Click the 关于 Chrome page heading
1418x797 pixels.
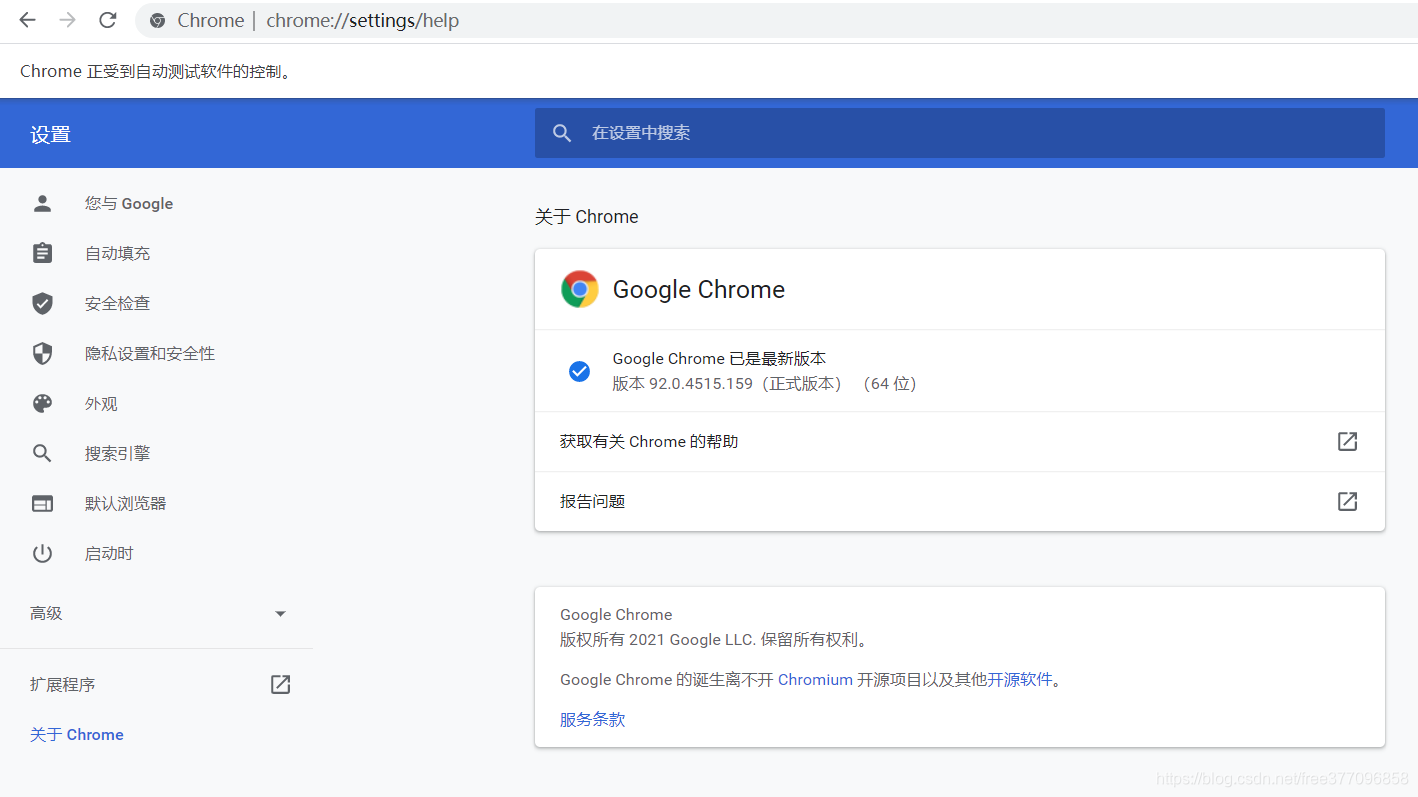pyautogui.click(x=586, y=216)
